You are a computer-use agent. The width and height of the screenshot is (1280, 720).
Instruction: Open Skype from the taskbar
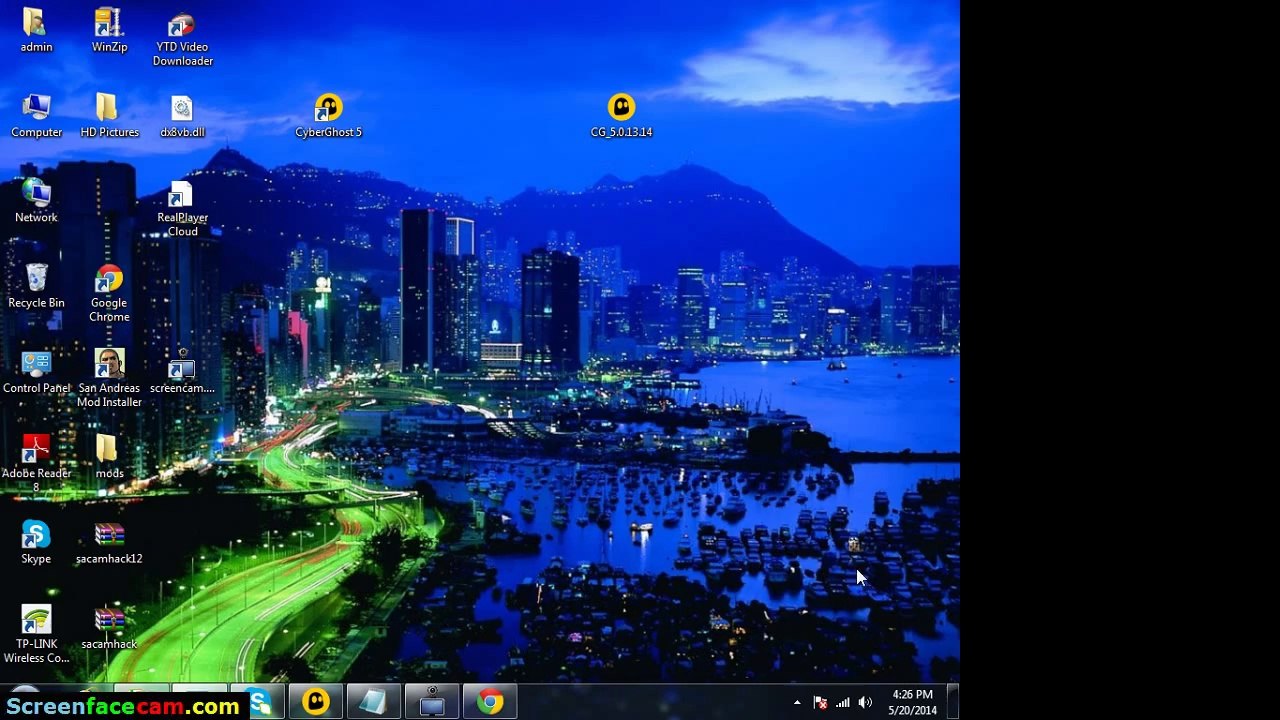(260, 702)
